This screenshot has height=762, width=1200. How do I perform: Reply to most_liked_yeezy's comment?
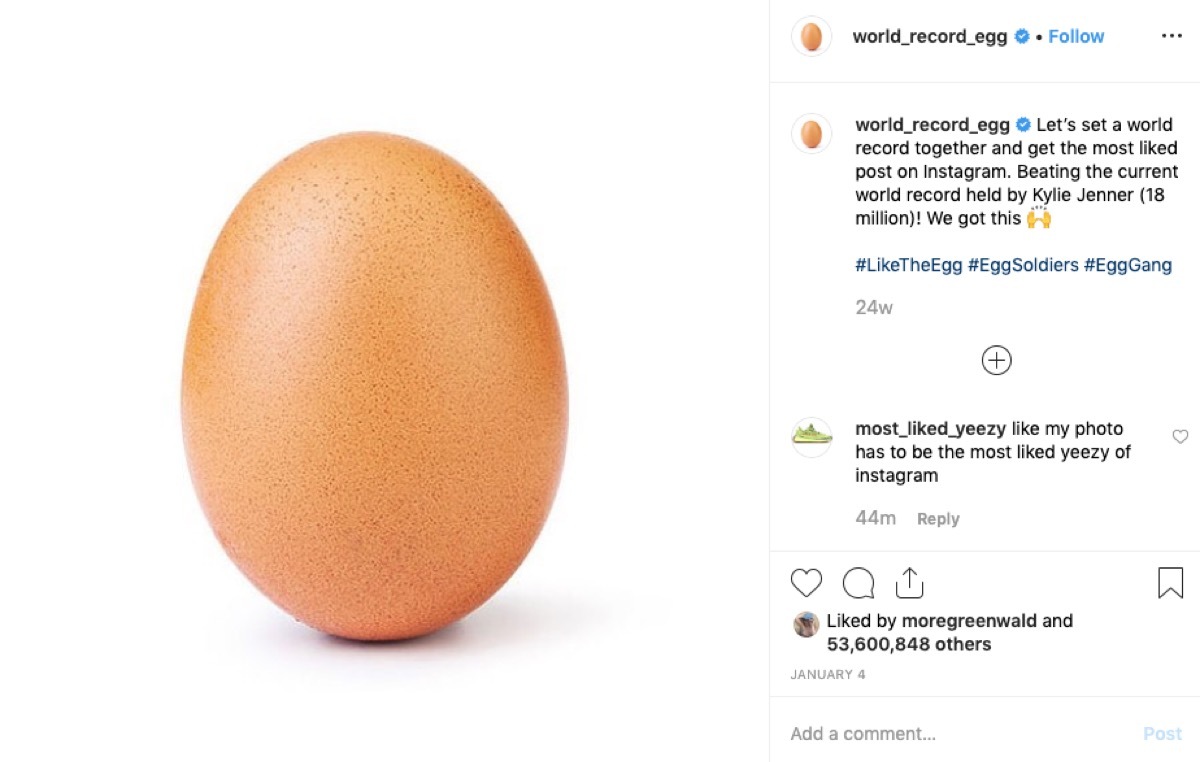pyautogui.click(x=937, y=518)
